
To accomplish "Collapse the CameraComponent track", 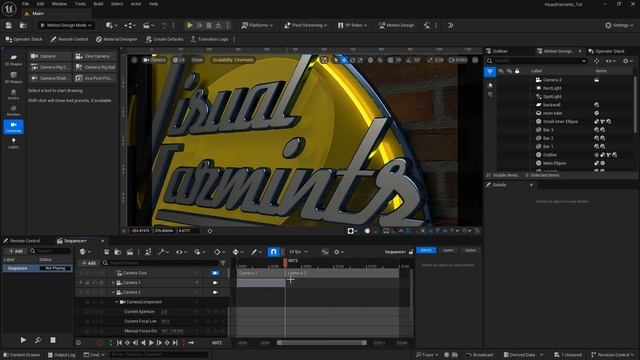I will click(x=117, y=302).
